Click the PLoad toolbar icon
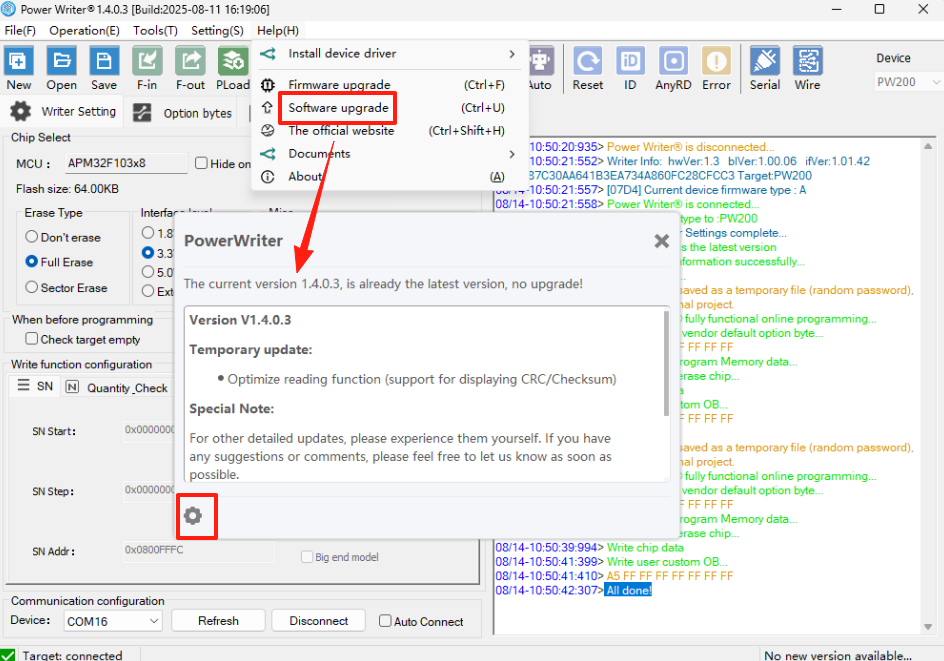Image resolution: width=944 pixels, height=661 pixels. tap(233, 61)
